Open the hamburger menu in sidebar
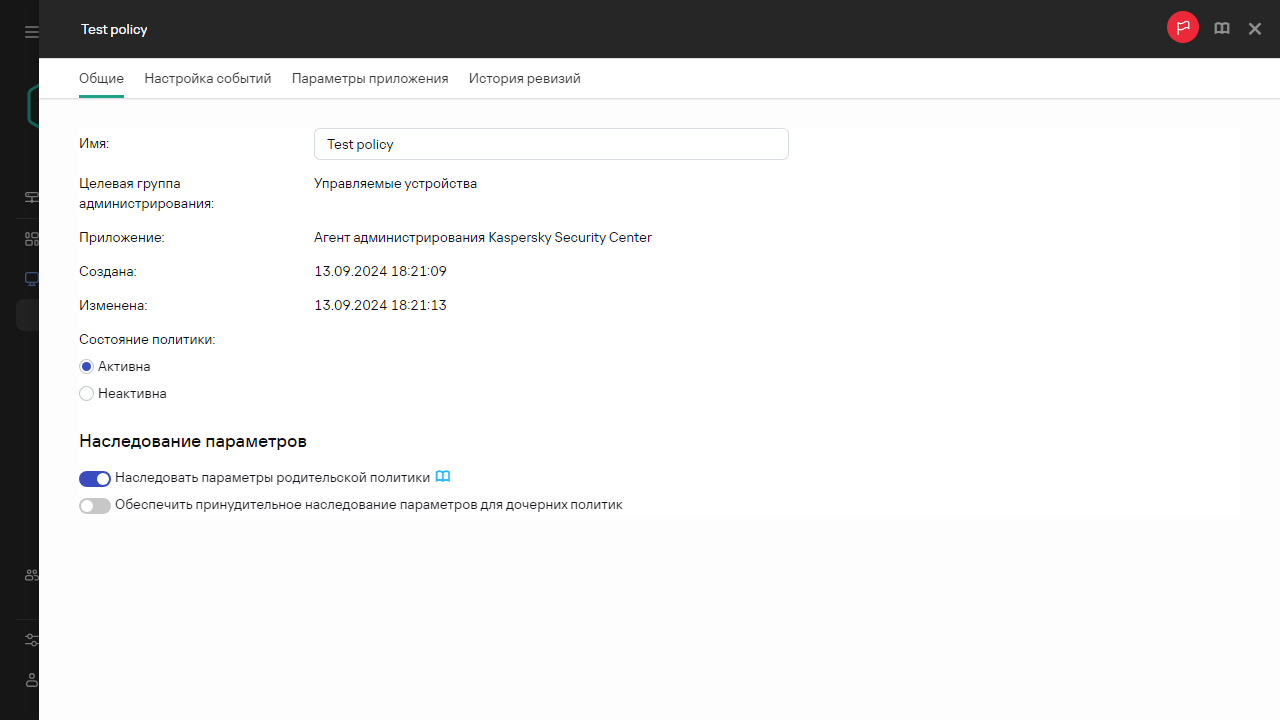Viewport: 1280px width, 720px height. pyautogui.click(x=31, y=32)
